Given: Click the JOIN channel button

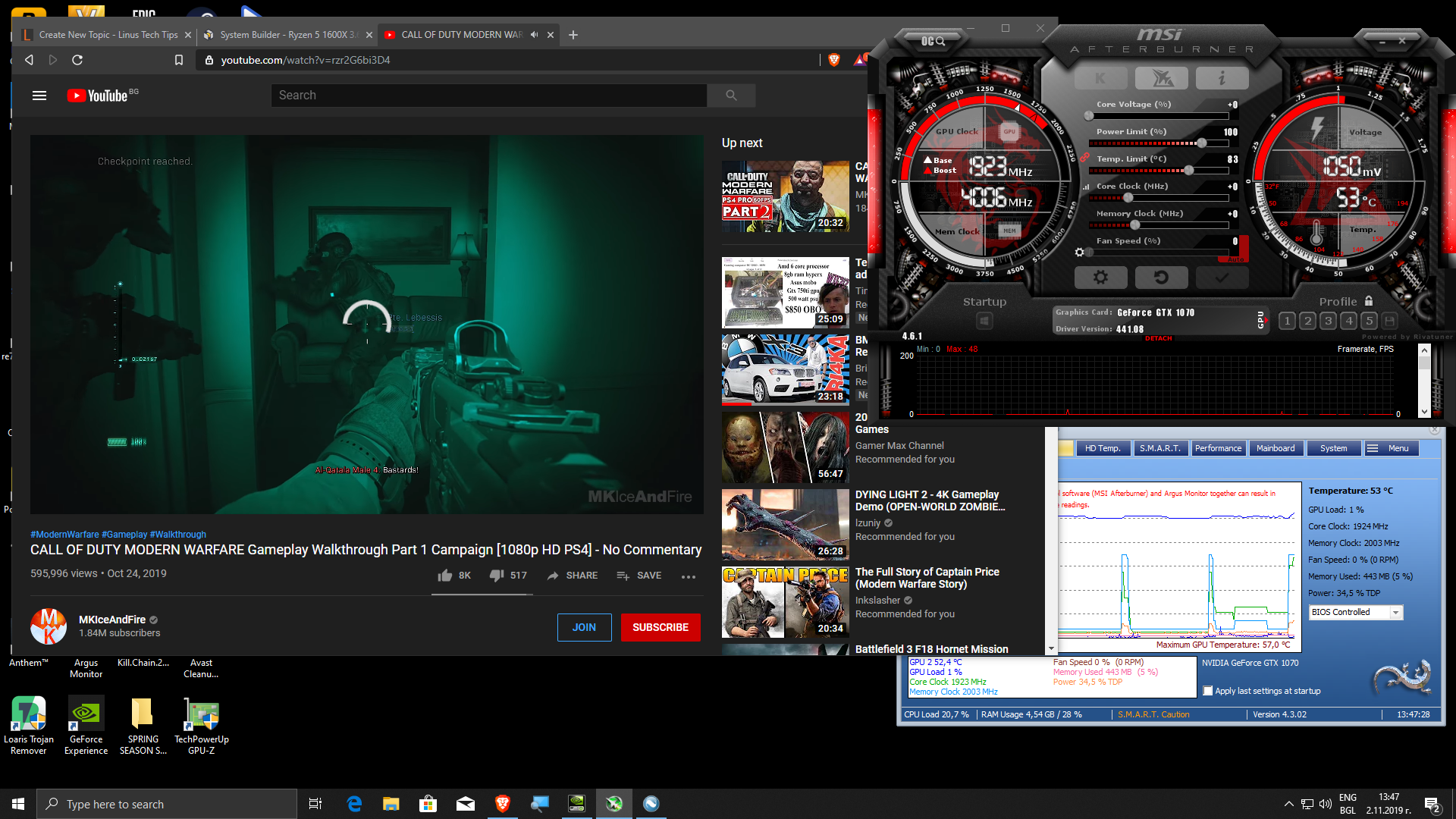Looking at the screenshot, I should (x=584, y=627).
